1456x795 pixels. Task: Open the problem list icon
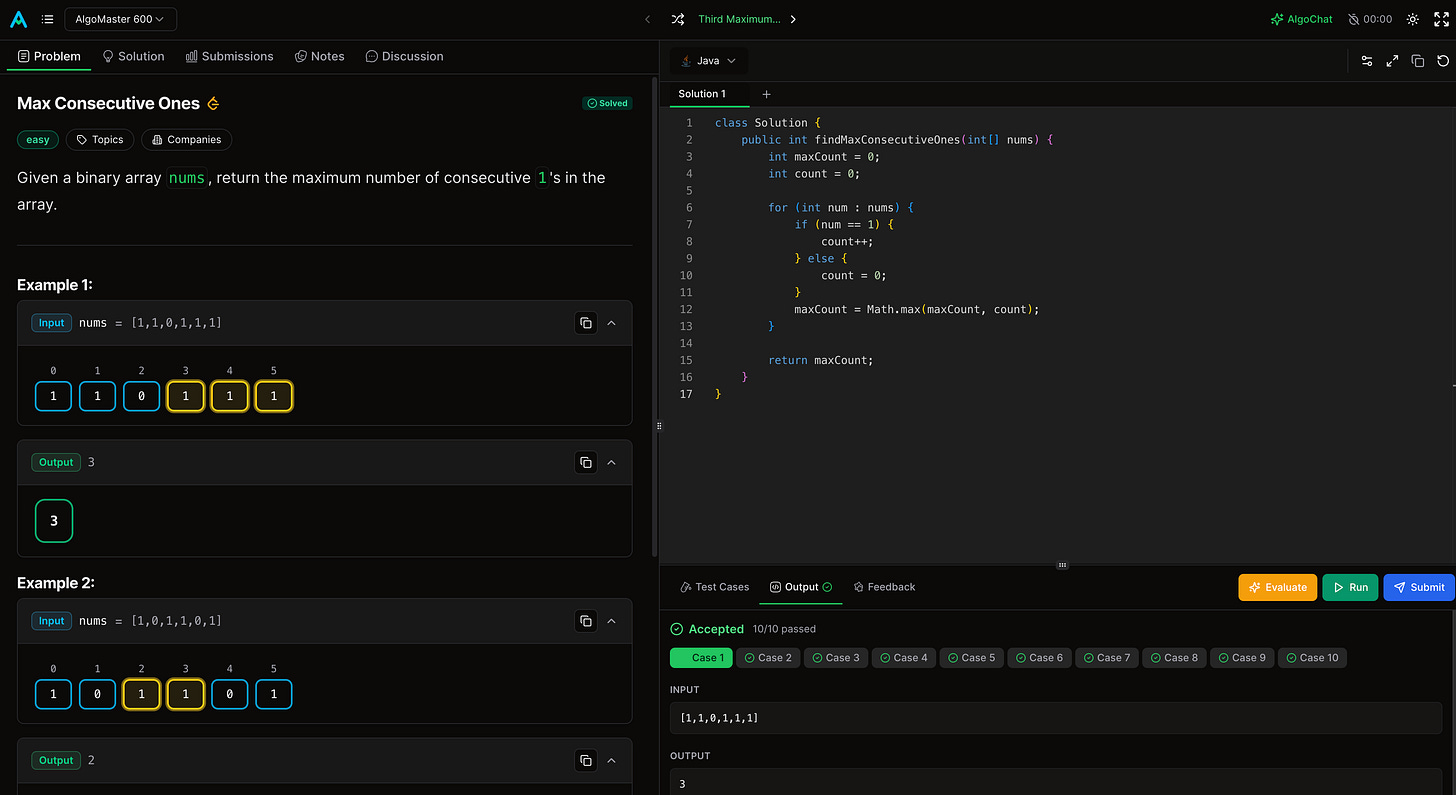point(48,19)
